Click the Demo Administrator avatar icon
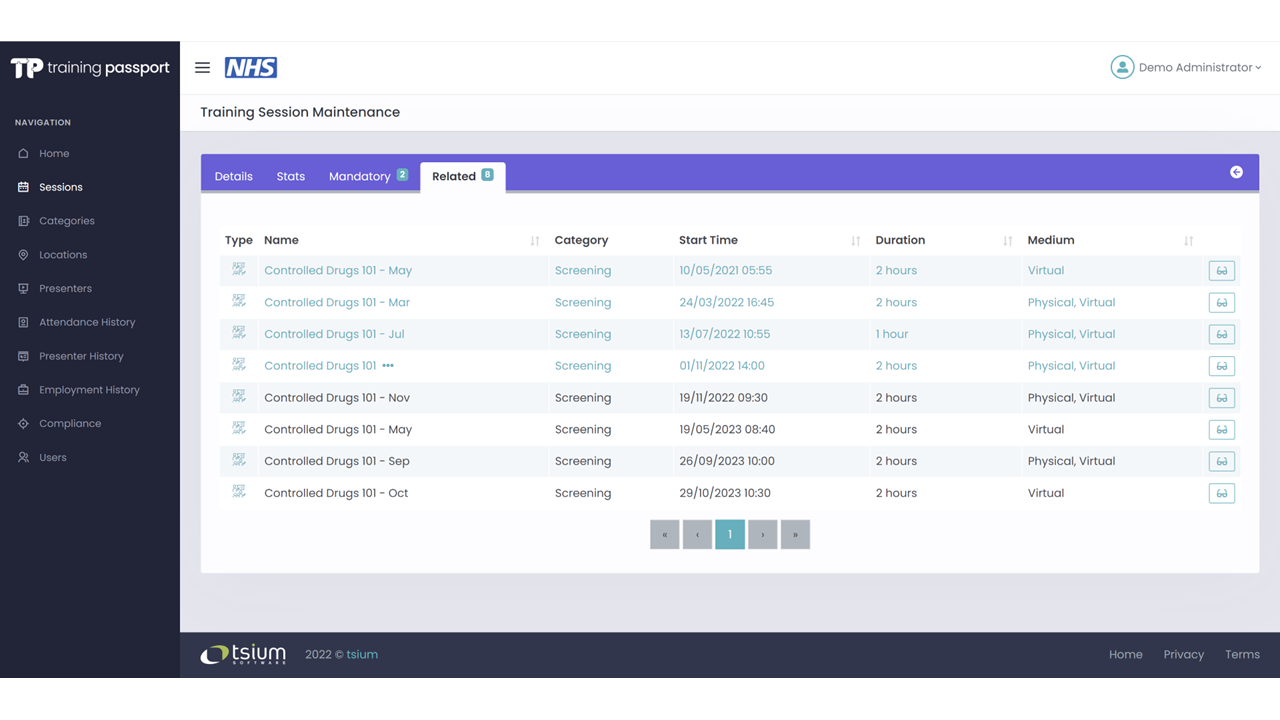This screenshot has width=1280, height=720. click(1122, 67)
